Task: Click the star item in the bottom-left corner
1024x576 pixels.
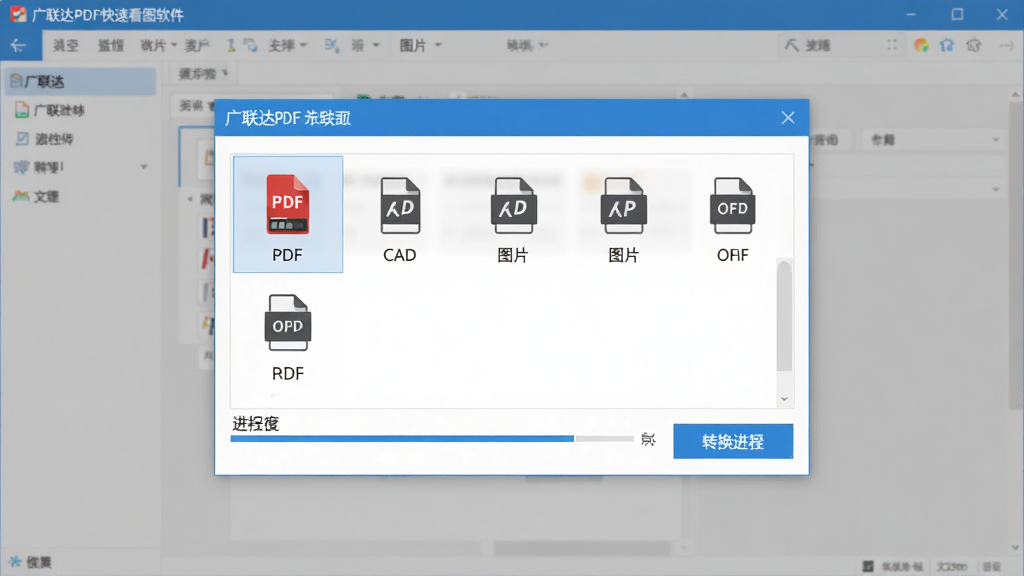Action: (x=30, y=562)
